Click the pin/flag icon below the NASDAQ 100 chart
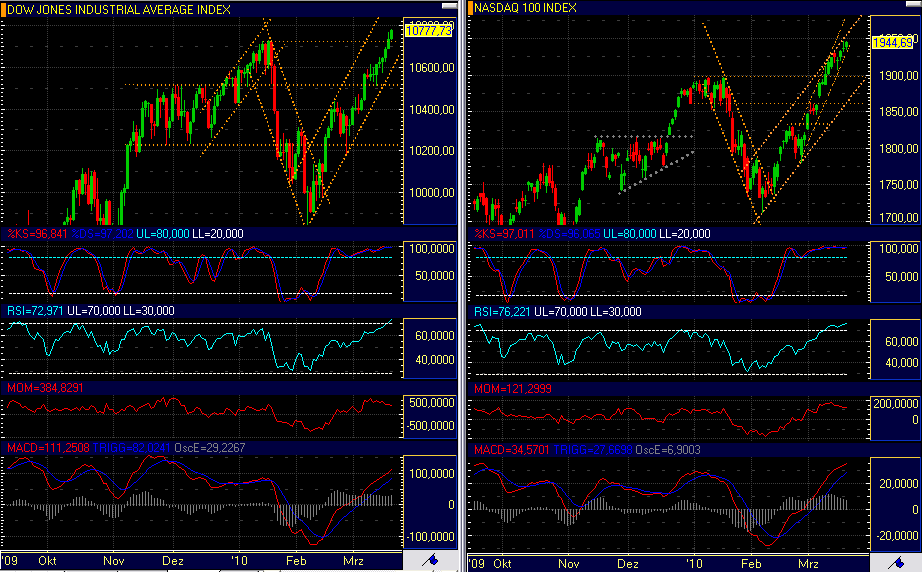The height and width of the screenshot is (572, 922). (896, 562)
